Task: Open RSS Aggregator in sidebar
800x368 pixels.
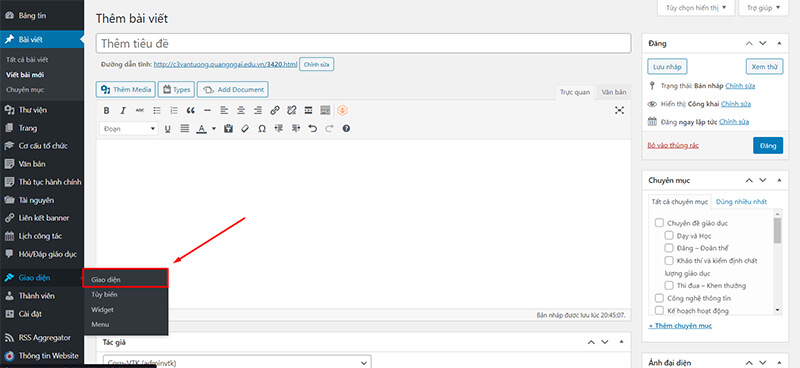Action: tap(42, 337)
